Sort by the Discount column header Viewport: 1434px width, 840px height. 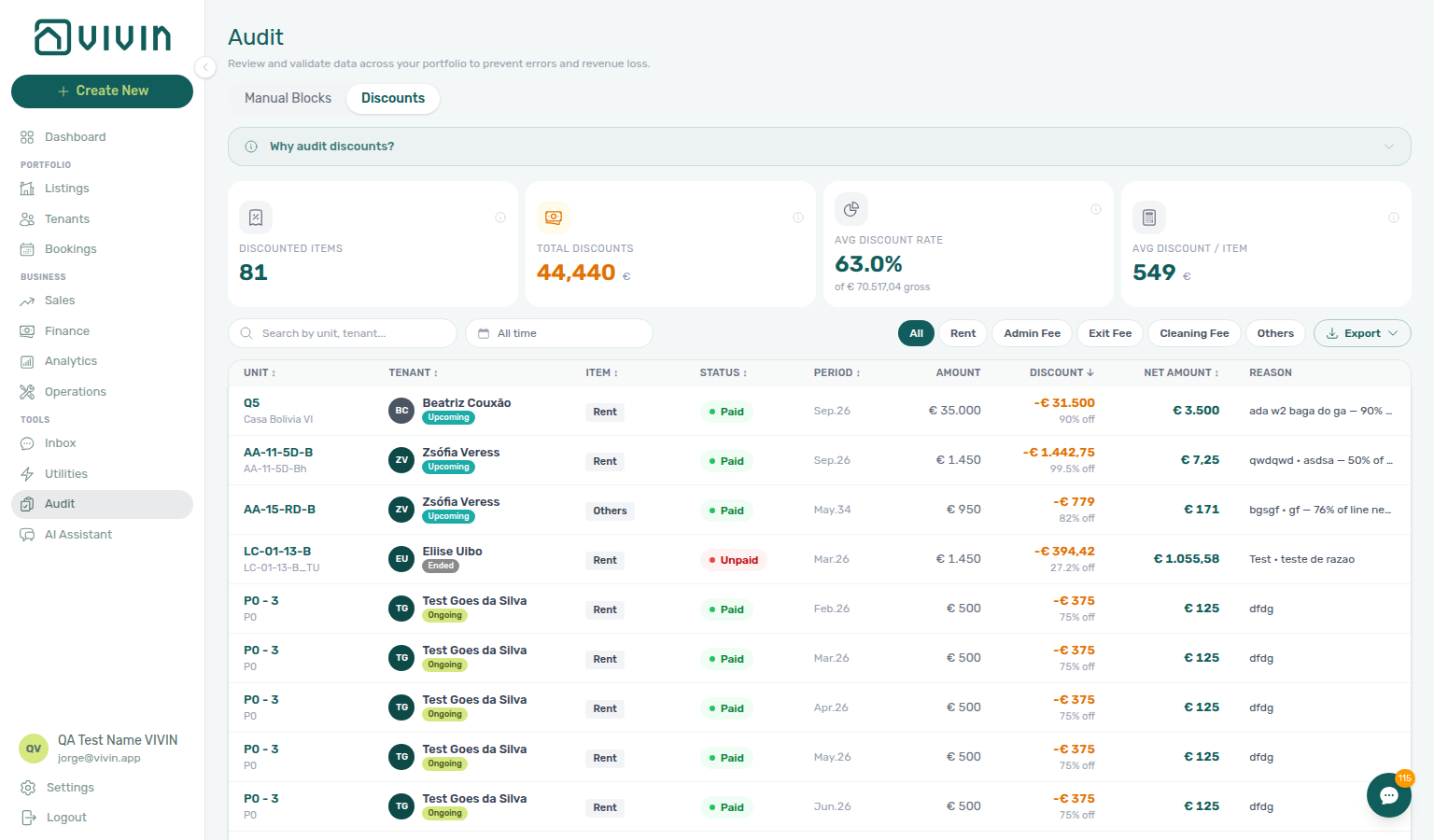[1061, 372]
